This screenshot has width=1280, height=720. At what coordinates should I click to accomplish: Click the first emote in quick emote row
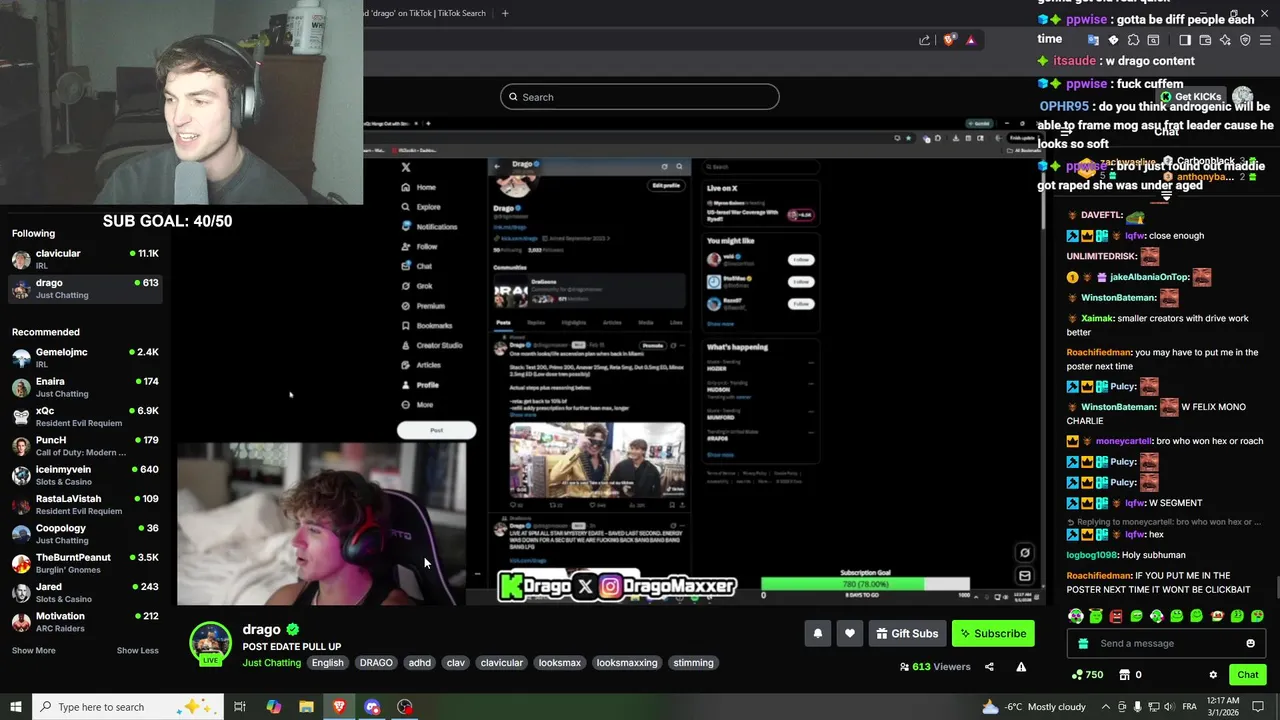pyautogui.click(x=1076, y=616)
